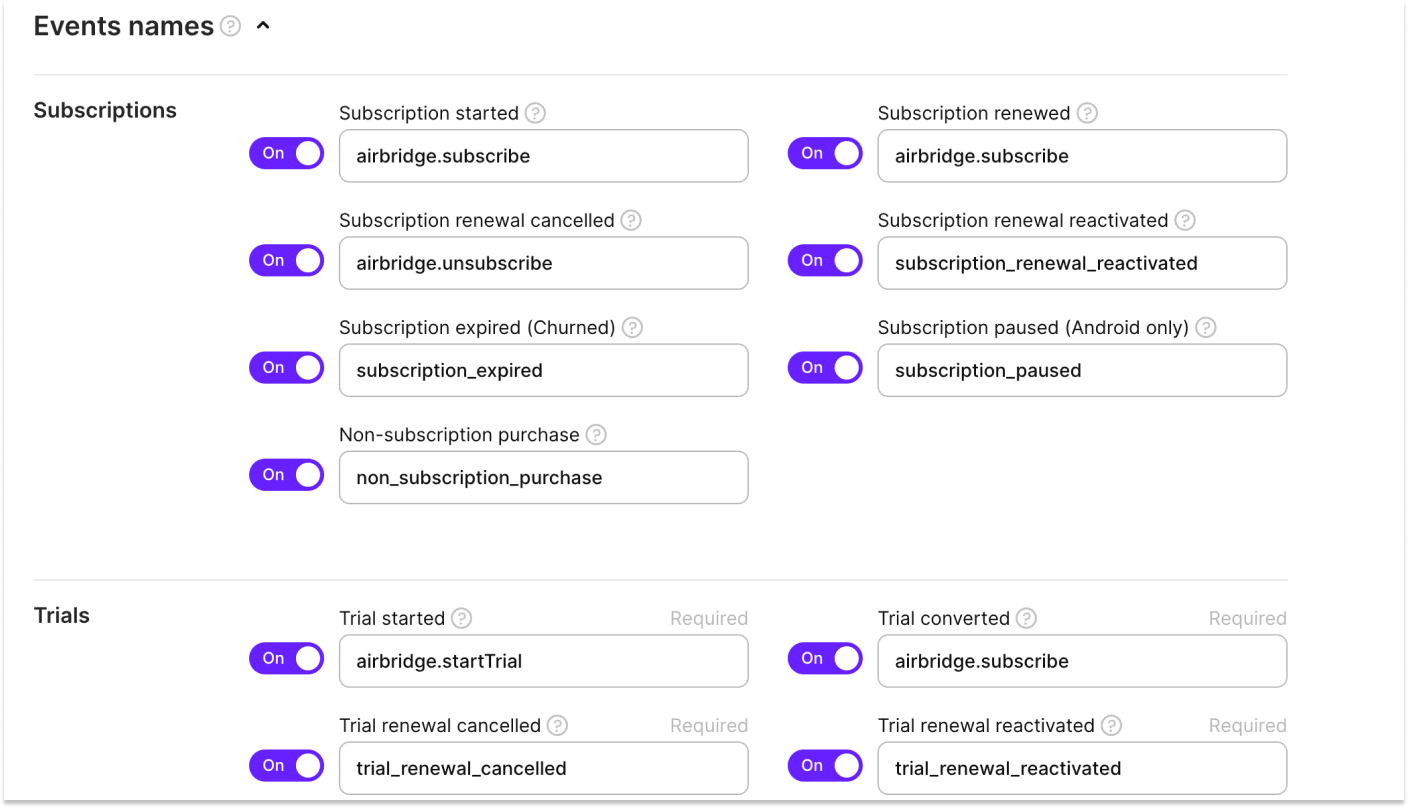Screen dimensions: 1408x808
Task: Toggle off Non-subscription purchase event
Action: [x=287, y=474]
